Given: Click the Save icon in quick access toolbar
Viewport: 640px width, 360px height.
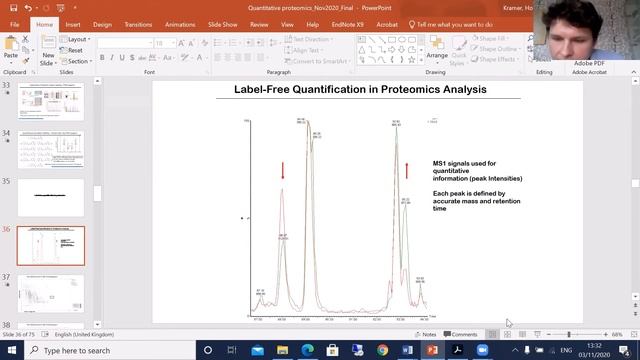Looking at the screenshot, I should 13,8.
